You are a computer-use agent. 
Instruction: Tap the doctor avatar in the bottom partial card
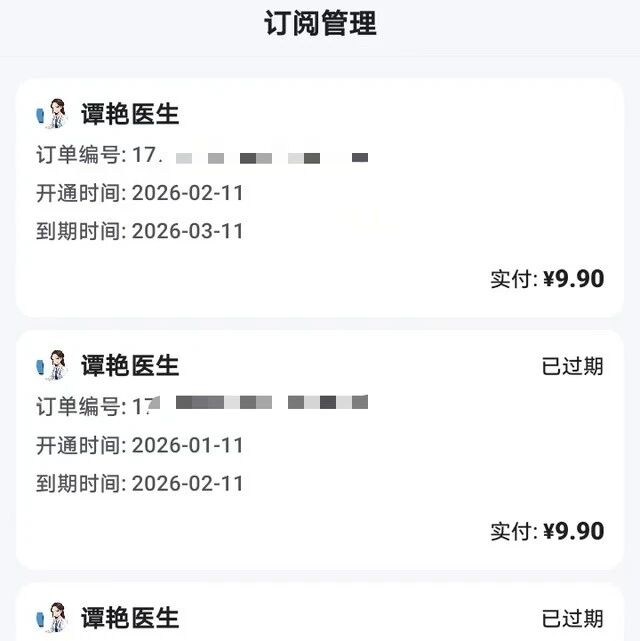(51, 617)
